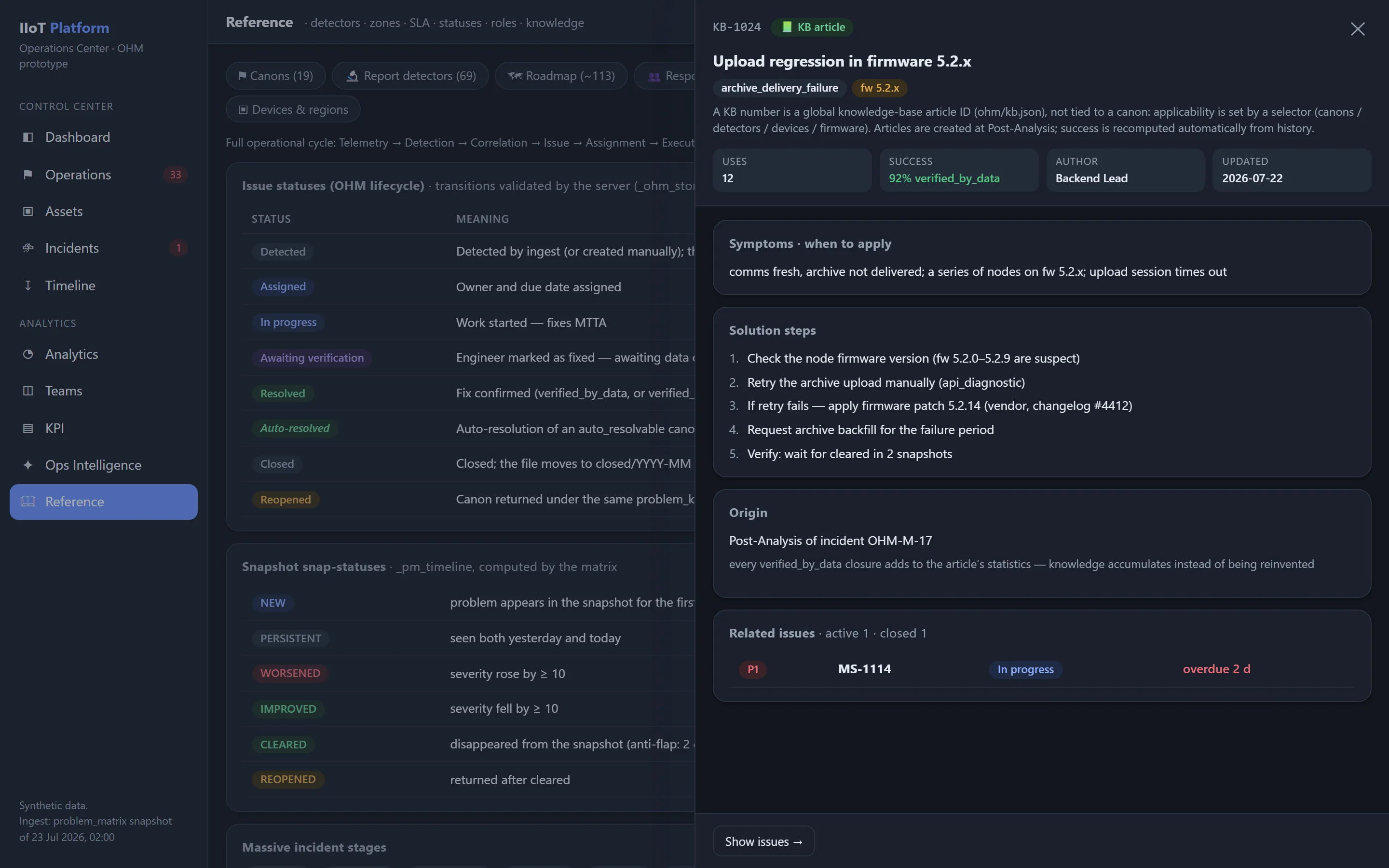Click the In progress badge of MS-1114
Image resolution: width=1389 pixels, height=868 pixels.
click(x=1025, y=669)
